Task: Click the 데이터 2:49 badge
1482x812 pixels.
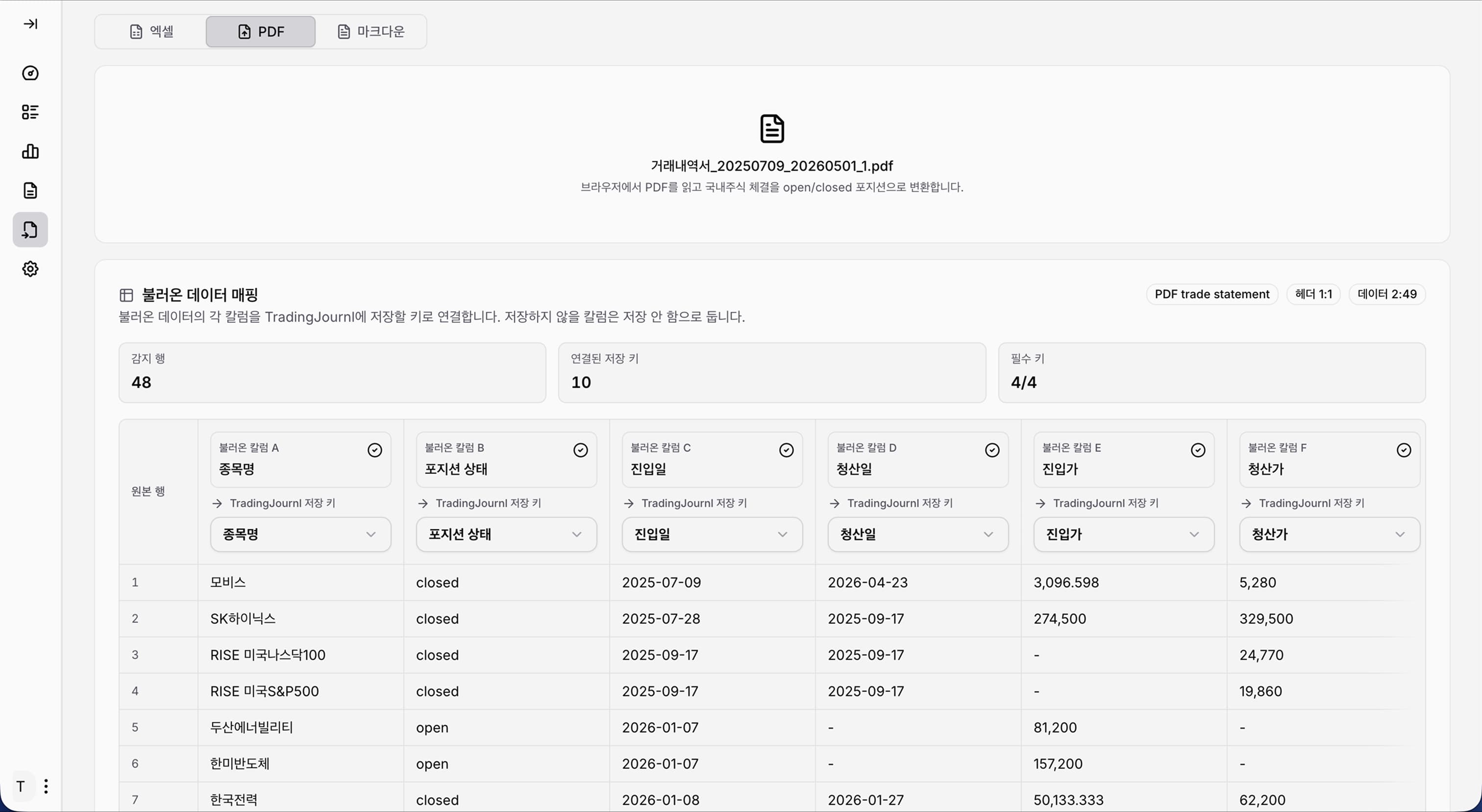Action: tap(1387, 294)
